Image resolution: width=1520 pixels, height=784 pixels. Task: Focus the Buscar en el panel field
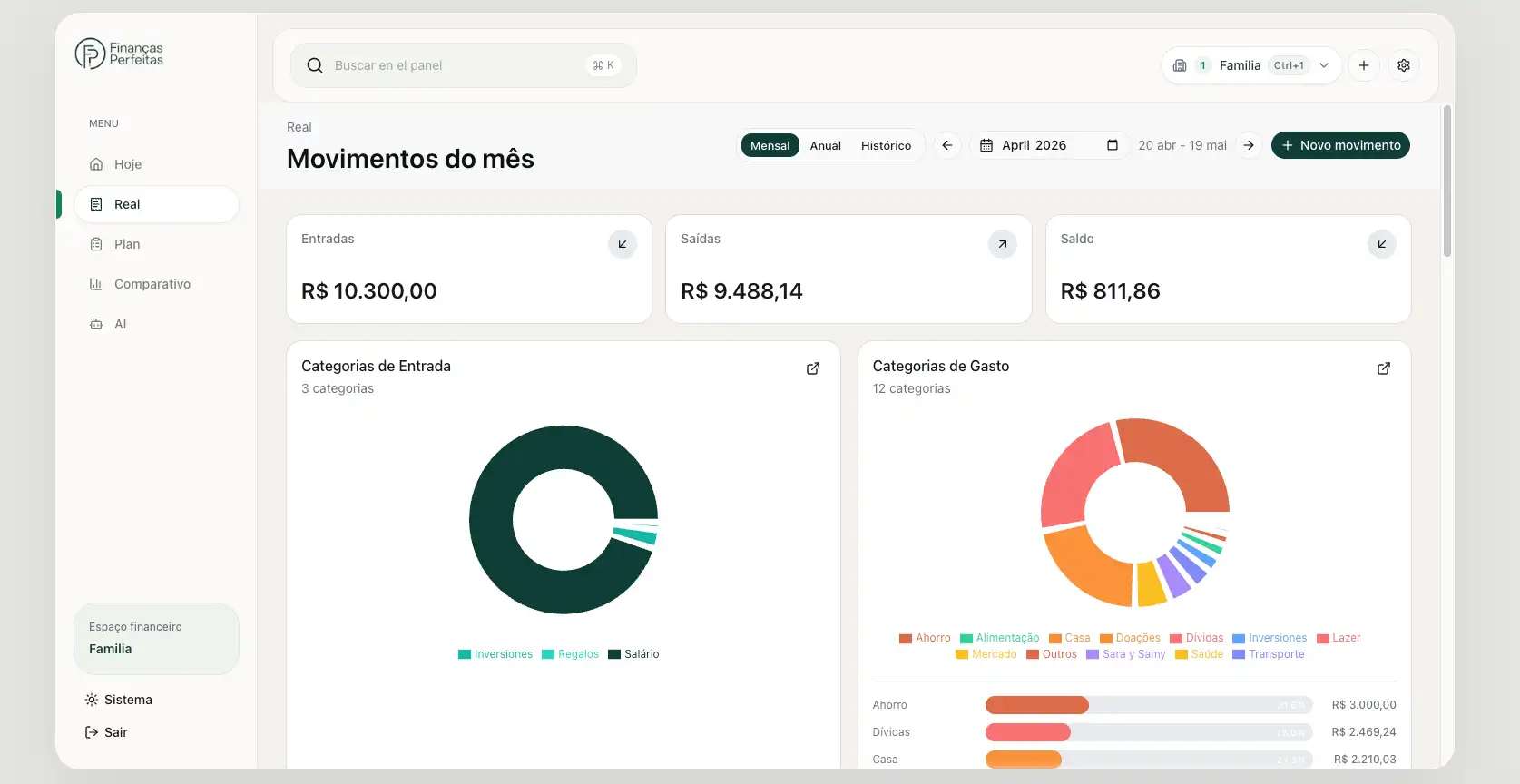click(464, 65)
